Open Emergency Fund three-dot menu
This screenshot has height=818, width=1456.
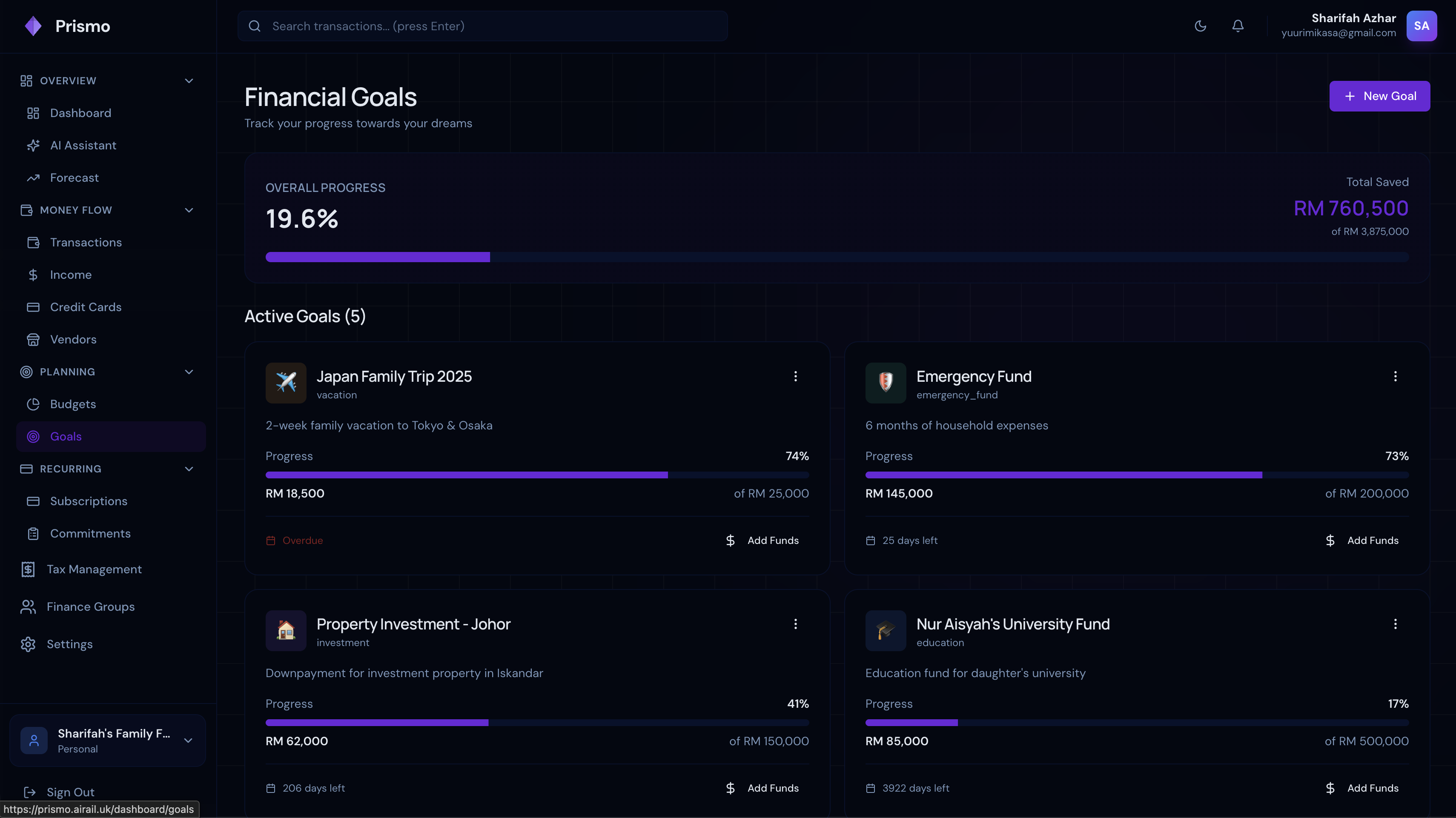pyautogui.click(x=1395, y=376)
